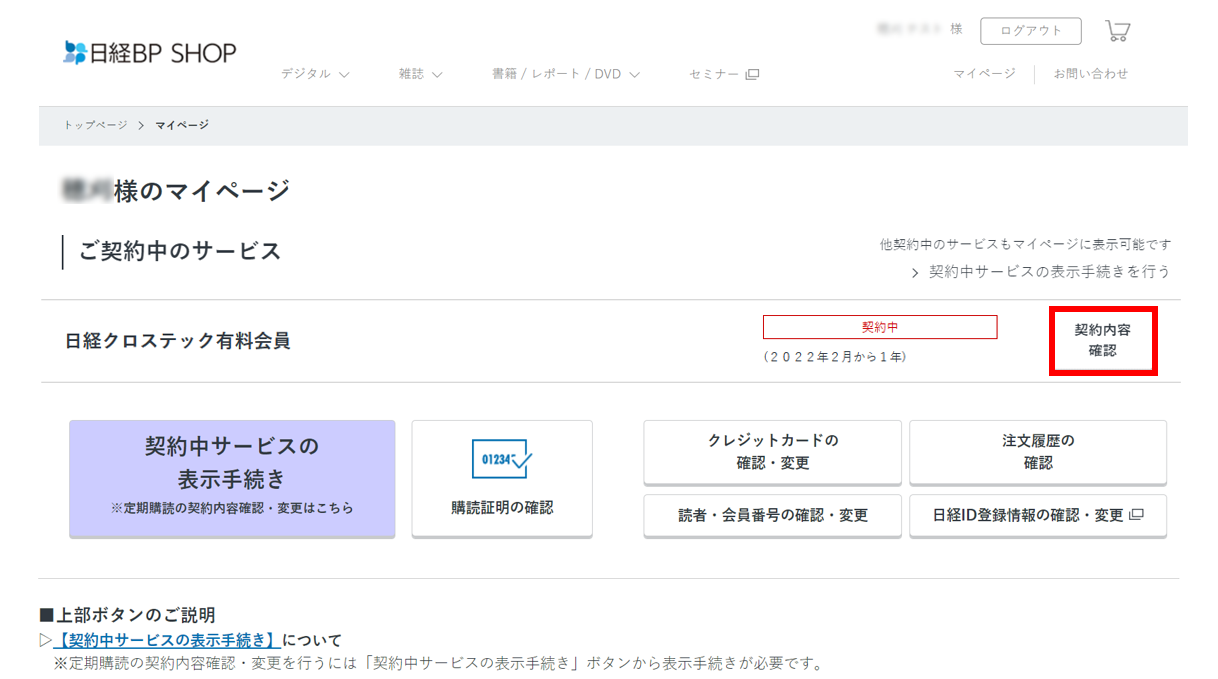Viewport: 1218px width, 679px height.
Task: Open the shopping cart icon
Action: [1117, 31]
